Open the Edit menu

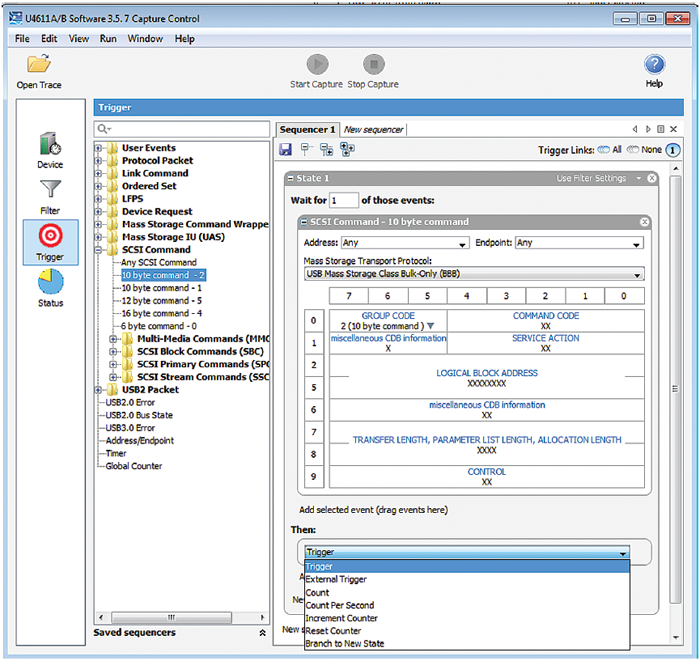click(49, 39)
